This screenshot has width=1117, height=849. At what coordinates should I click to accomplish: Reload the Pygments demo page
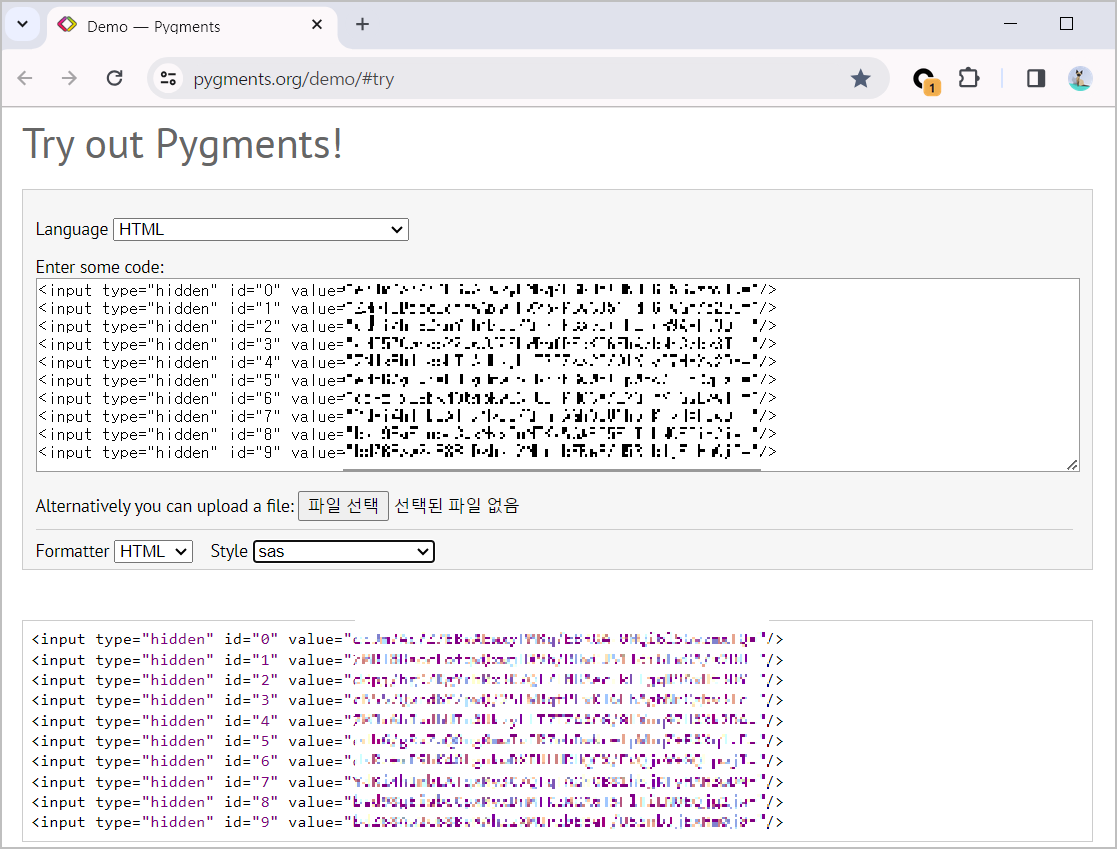coord(114,78)
